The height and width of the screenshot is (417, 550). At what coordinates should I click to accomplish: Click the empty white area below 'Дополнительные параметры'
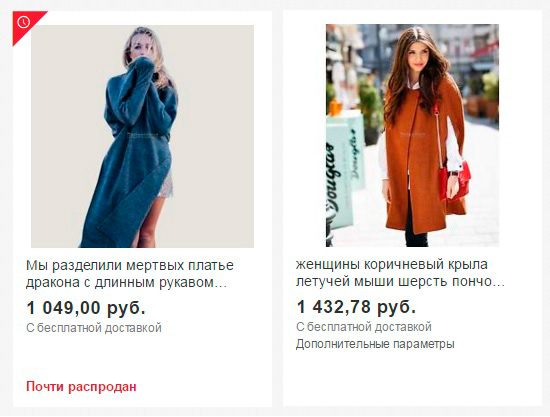pos(412,379)
